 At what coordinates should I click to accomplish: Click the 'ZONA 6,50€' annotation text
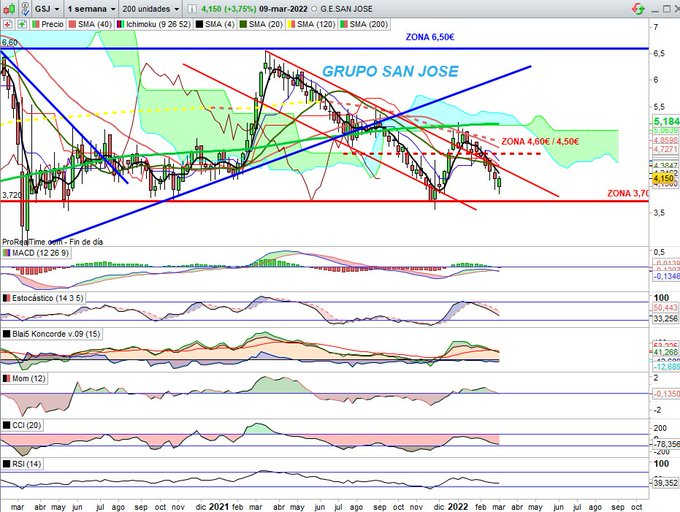(x=430, y=37)
